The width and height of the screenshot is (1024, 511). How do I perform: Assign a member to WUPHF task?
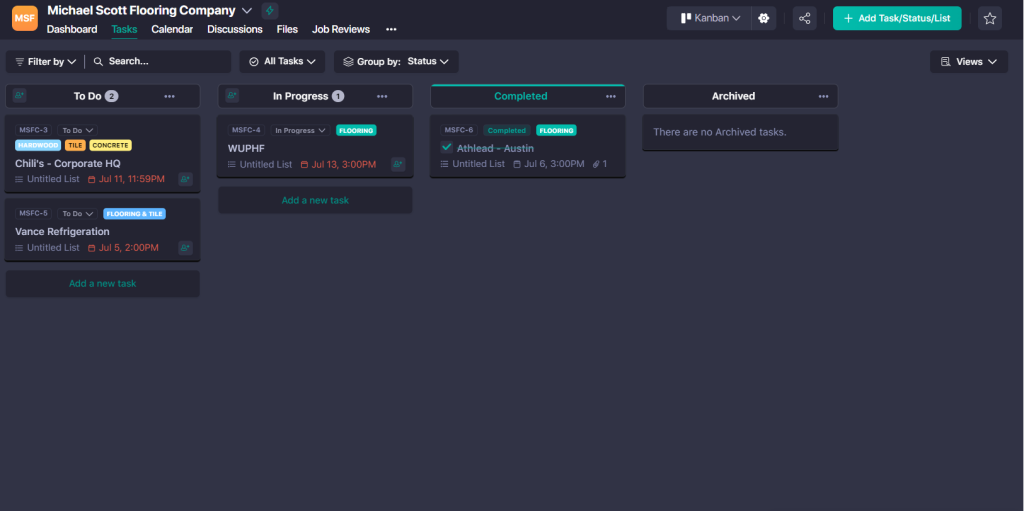click(398, 165)
